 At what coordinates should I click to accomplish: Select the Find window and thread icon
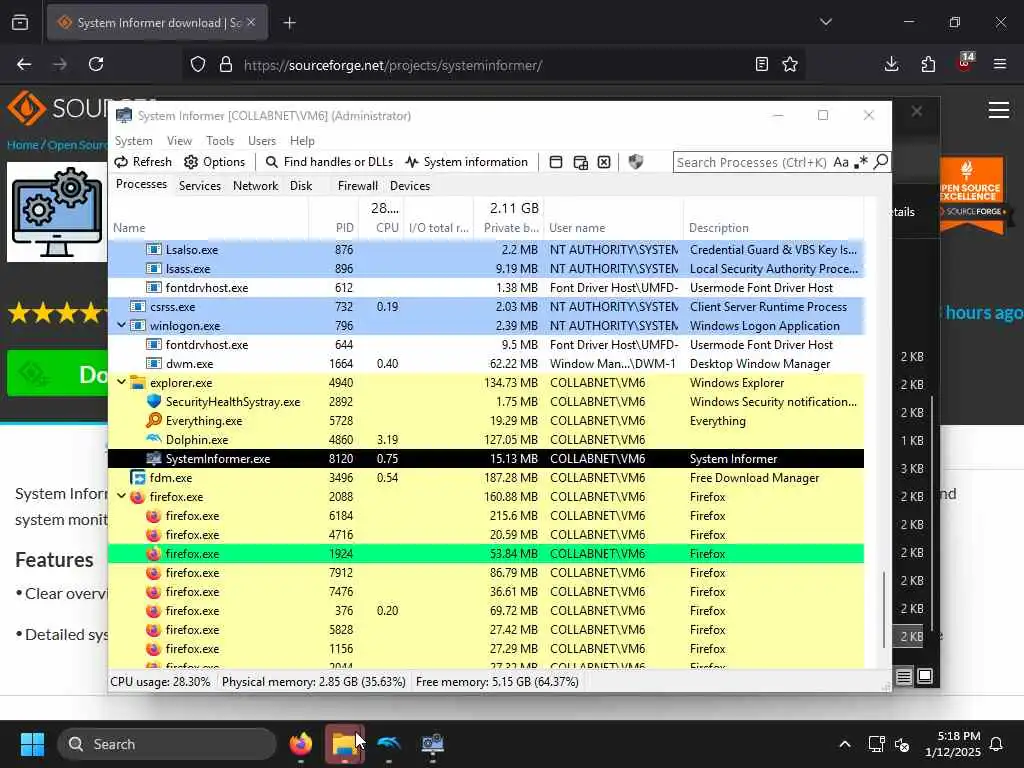click(x=580, y=162)
